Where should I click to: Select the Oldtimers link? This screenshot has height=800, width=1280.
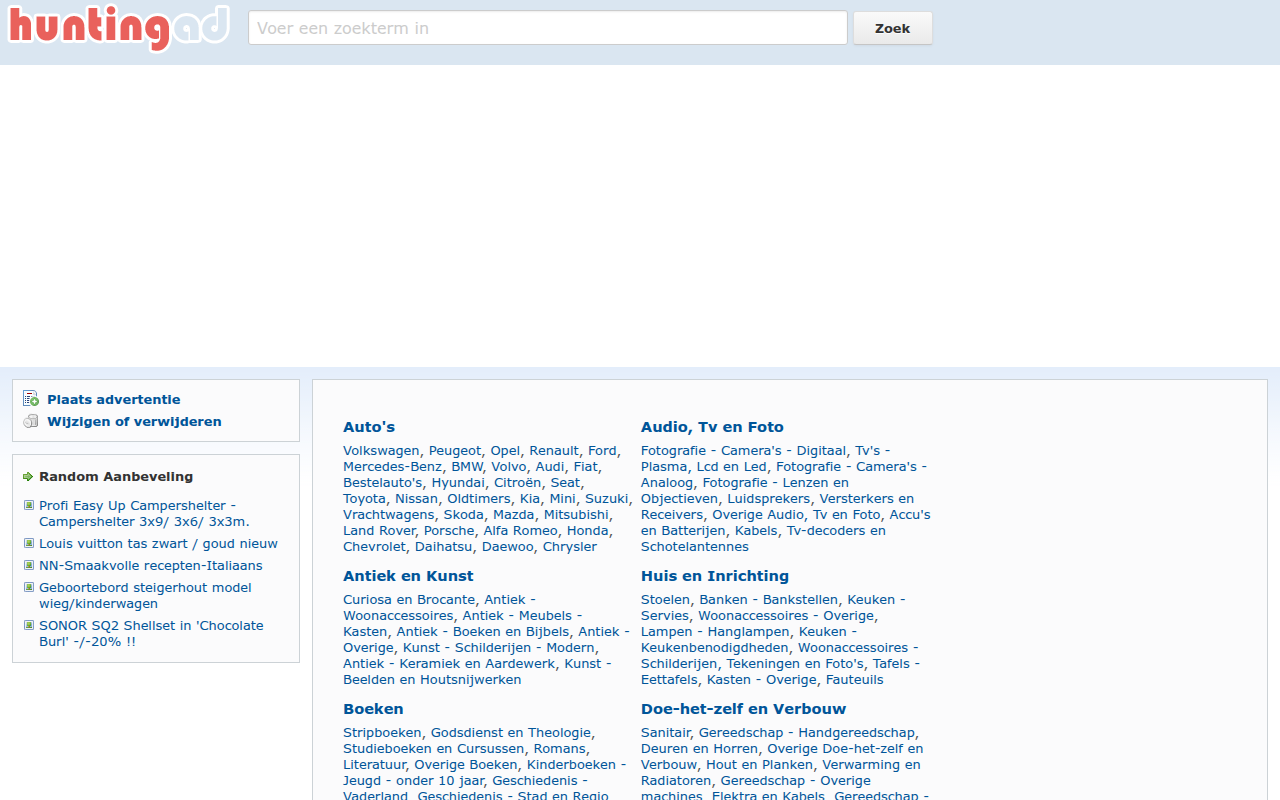[x=479, y=499]
